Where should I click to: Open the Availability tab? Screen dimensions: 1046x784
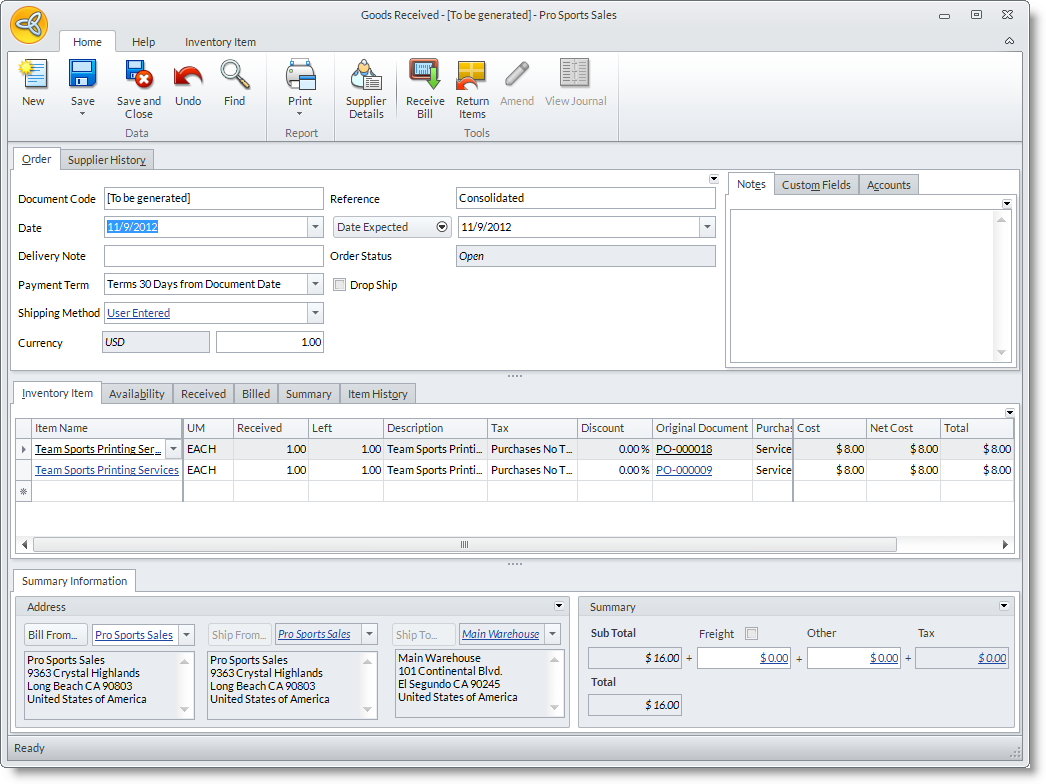coord(137,394)
